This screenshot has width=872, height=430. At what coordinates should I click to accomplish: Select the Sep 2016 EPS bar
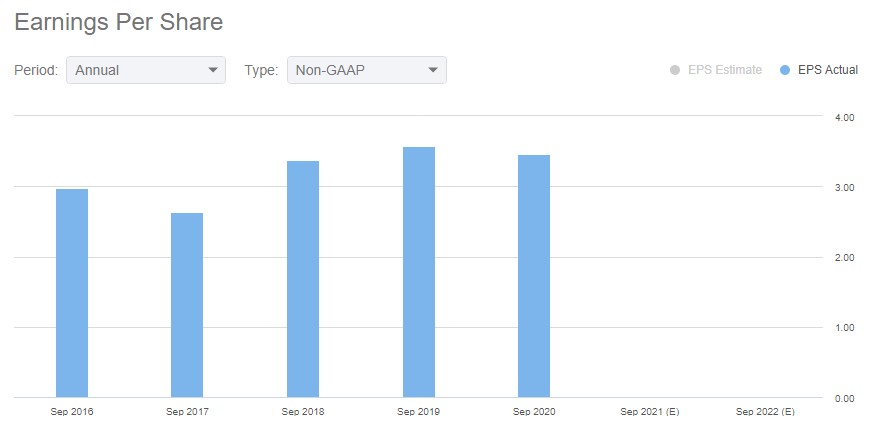point(72,293)
